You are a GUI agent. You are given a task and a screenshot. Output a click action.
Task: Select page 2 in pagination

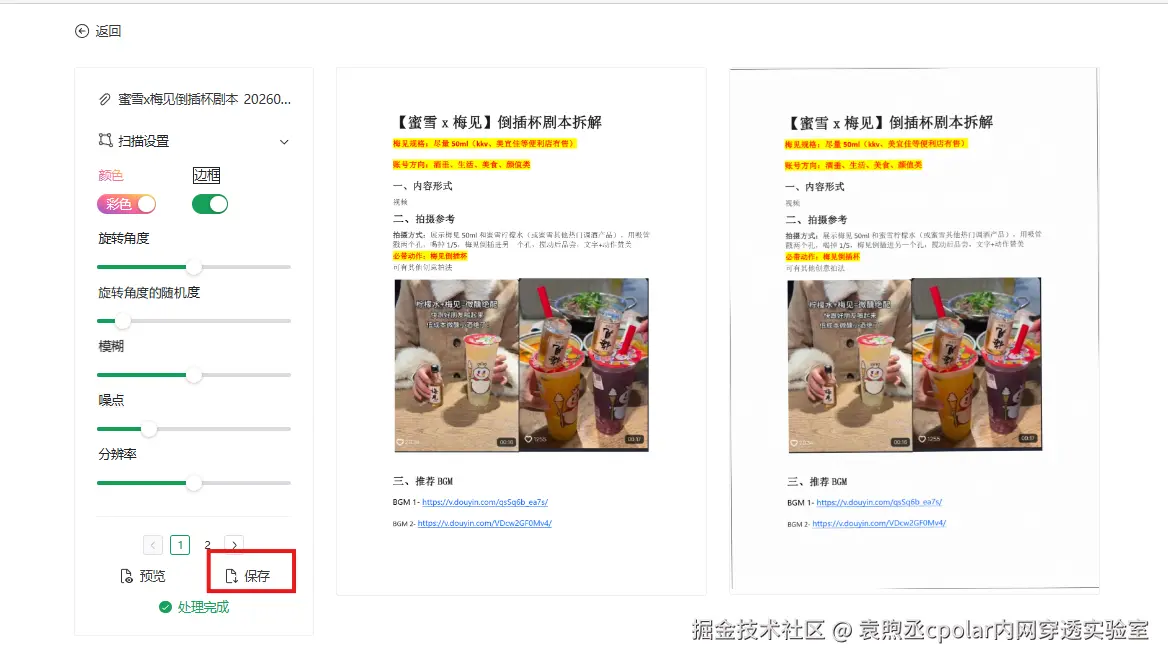click(x=207, y=545)
